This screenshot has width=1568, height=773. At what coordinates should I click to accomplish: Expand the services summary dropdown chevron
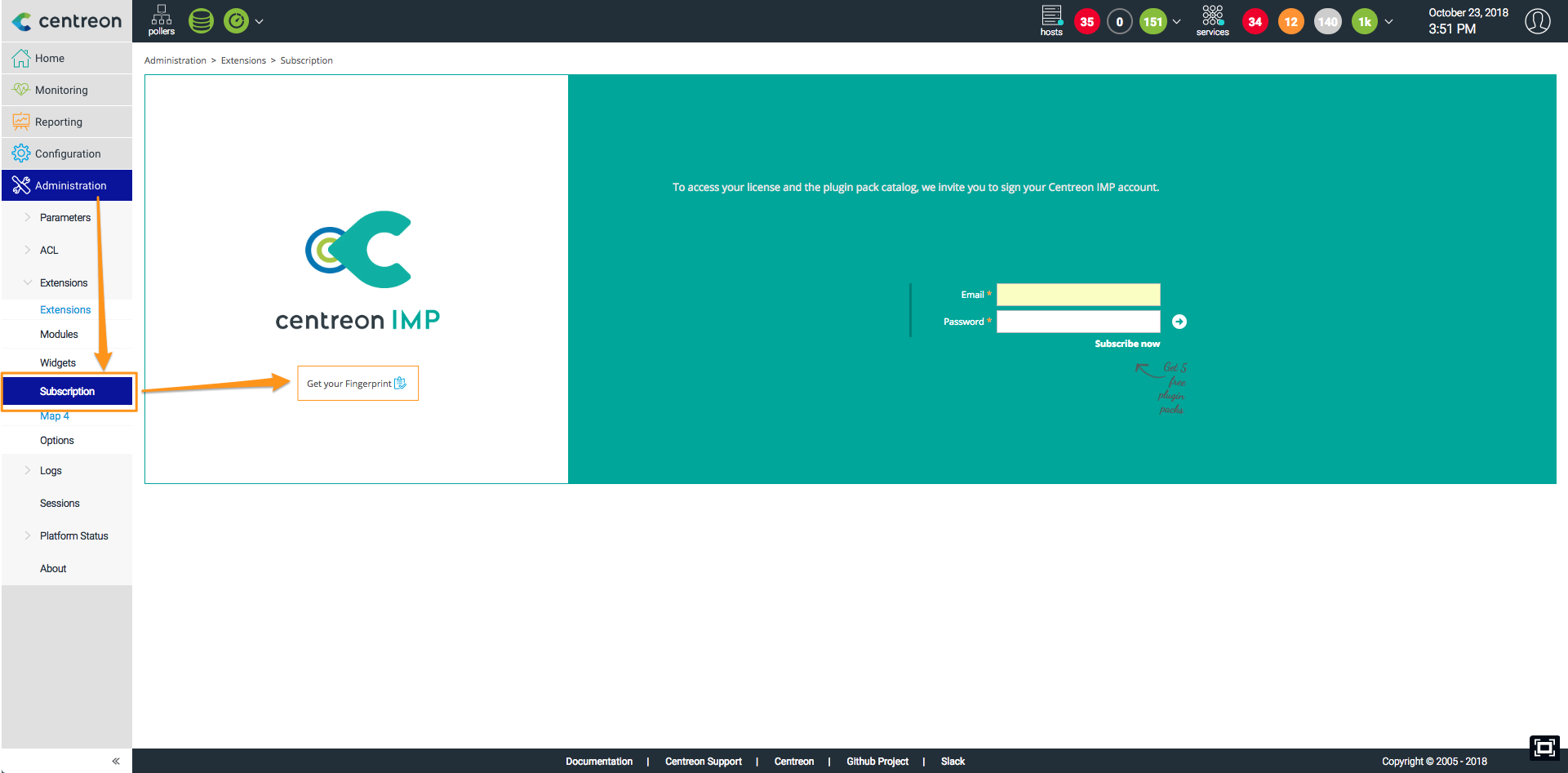click(1388, 22)
